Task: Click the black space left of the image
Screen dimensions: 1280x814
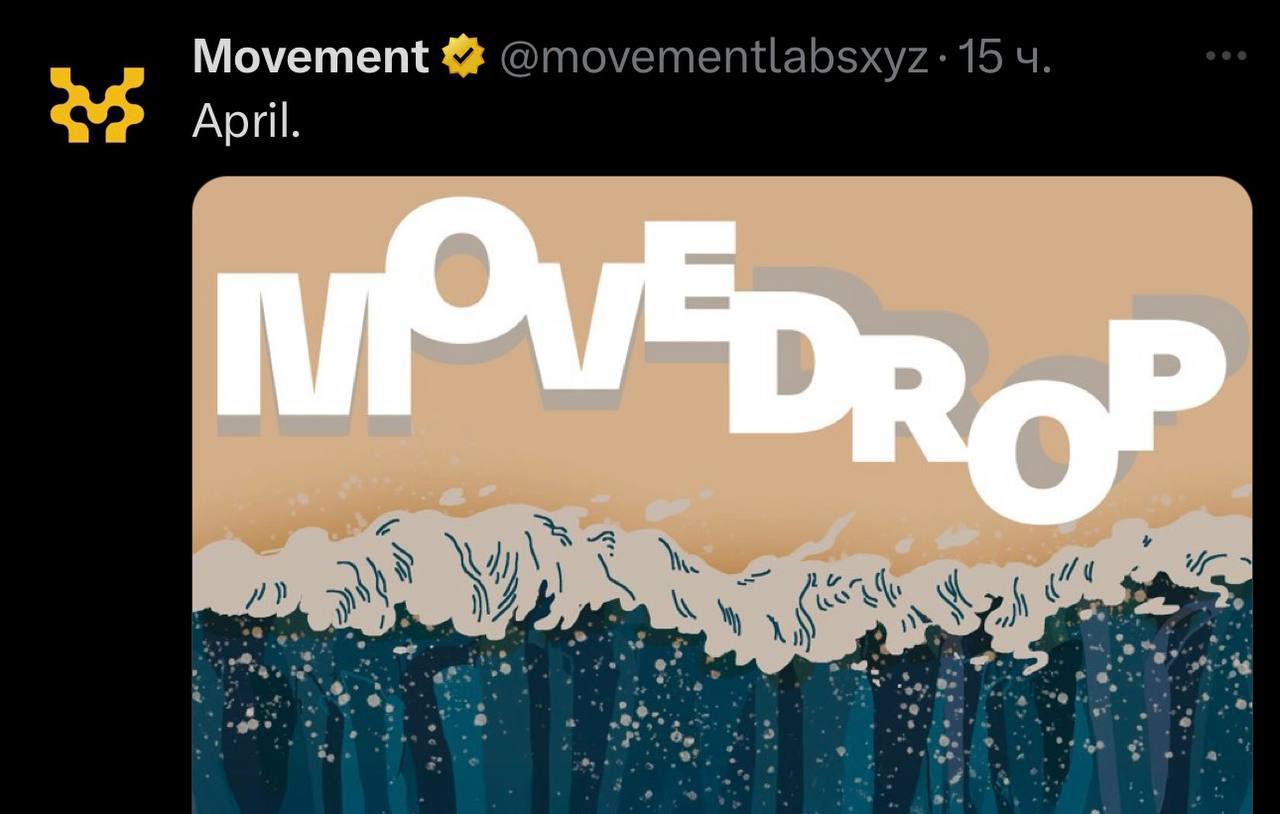Action: coord(95,480)
